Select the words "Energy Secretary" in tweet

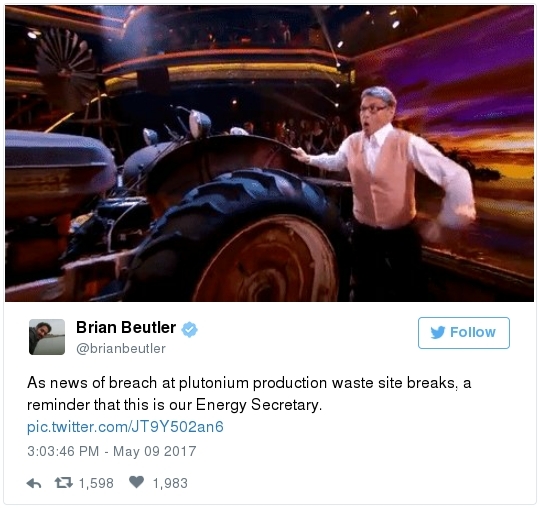[258, 404]
